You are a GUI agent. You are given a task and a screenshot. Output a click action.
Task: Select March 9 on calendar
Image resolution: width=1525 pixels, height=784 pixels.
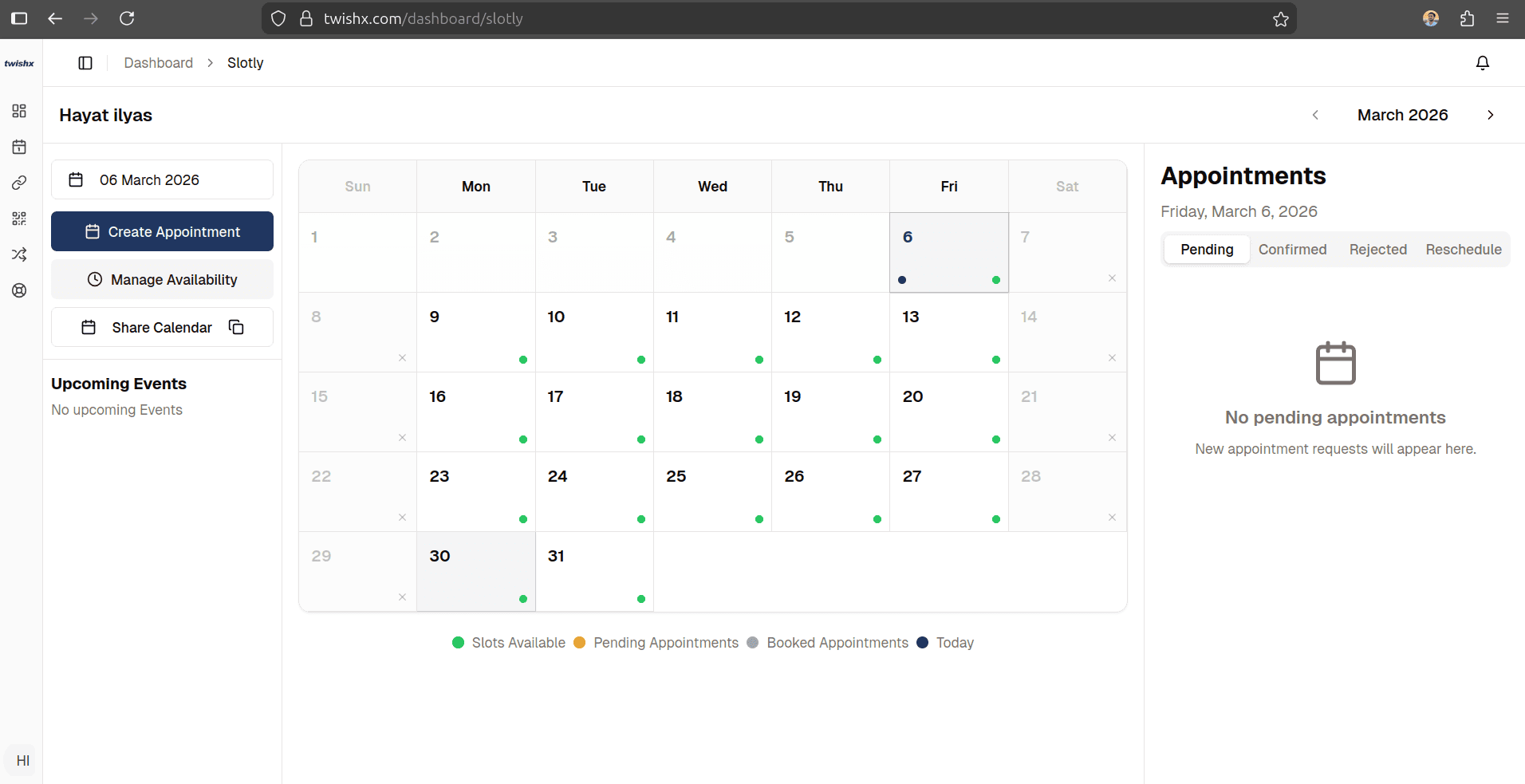tap(476, 333)
